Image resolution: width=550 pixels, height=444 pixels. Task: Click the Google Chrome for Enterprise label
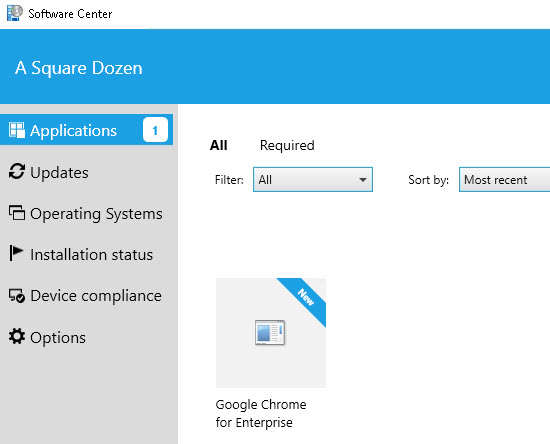[x=261, y=413]
